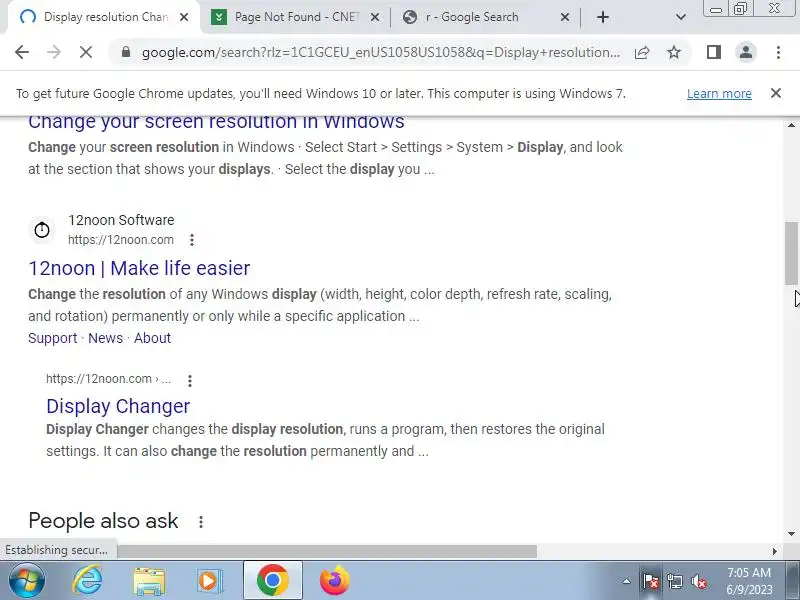Open the 12noon Support sitelink
The width and height of the screenshot is (800, 600).
(x=53, y=338)
